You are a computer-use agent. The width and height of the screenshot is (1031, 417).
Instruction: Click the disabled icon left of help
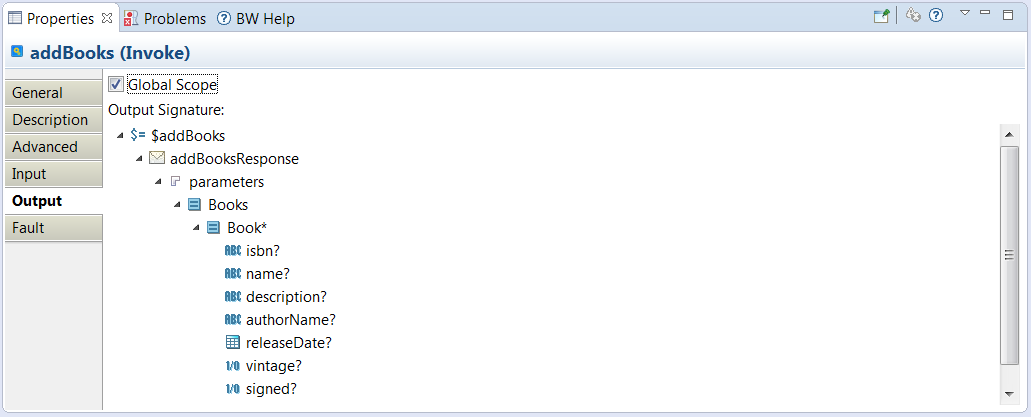tap(912, 16)
